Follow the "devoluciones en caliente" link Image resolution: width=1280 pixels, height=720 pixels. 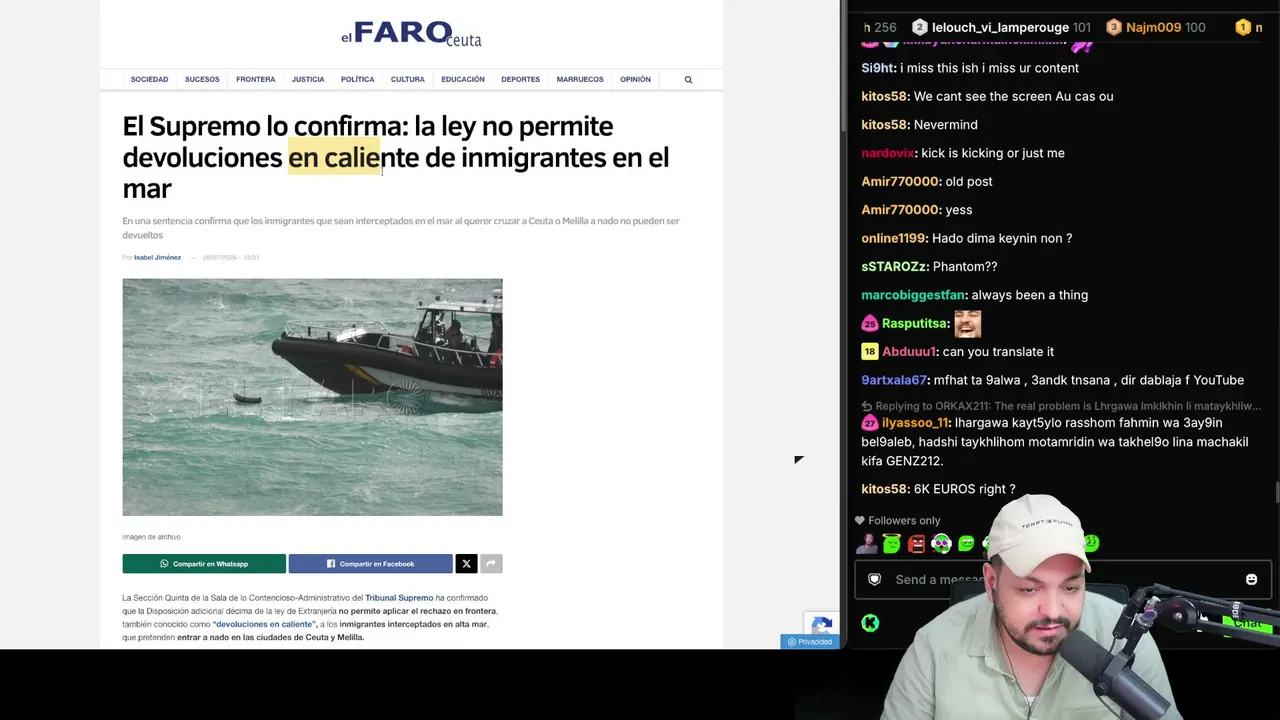[x=263, y=624]
